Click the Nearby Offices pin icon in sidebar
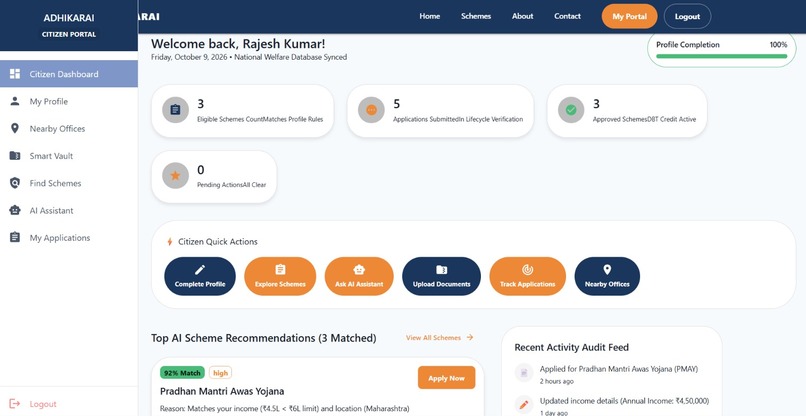The image size is (806, 416). (x=15, y=128)
